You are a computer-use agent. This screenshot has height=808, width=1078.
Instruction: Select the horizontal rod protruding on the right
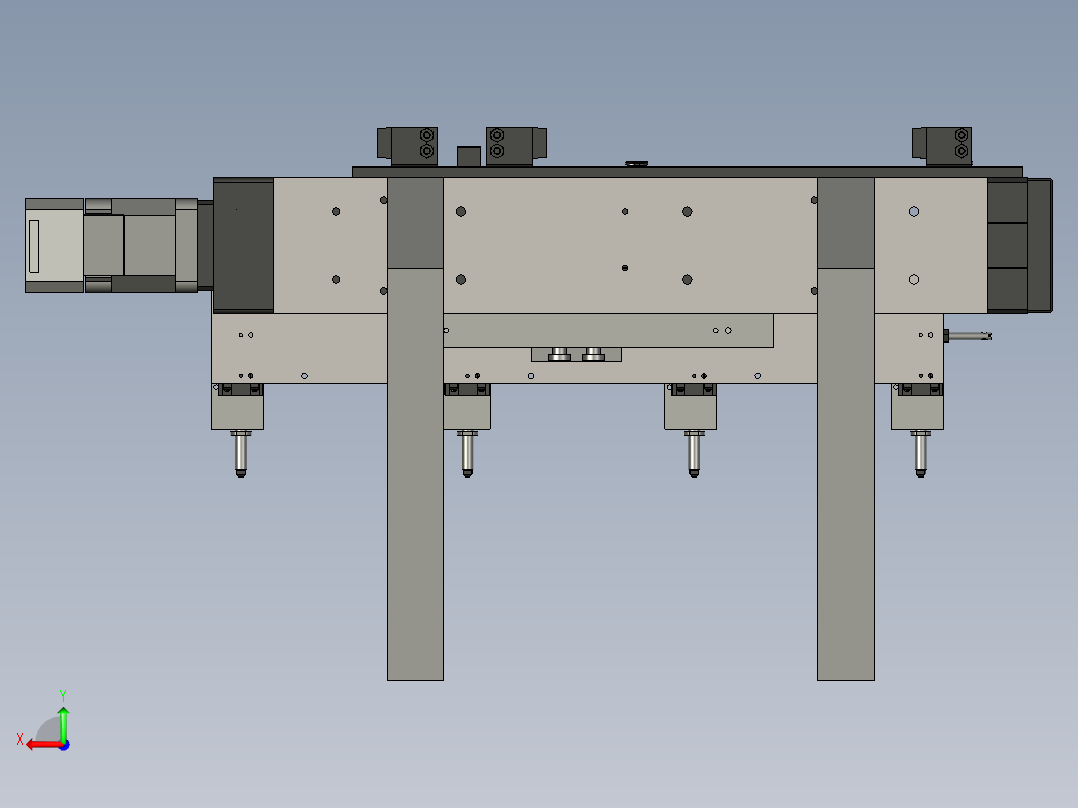point(967,336)
